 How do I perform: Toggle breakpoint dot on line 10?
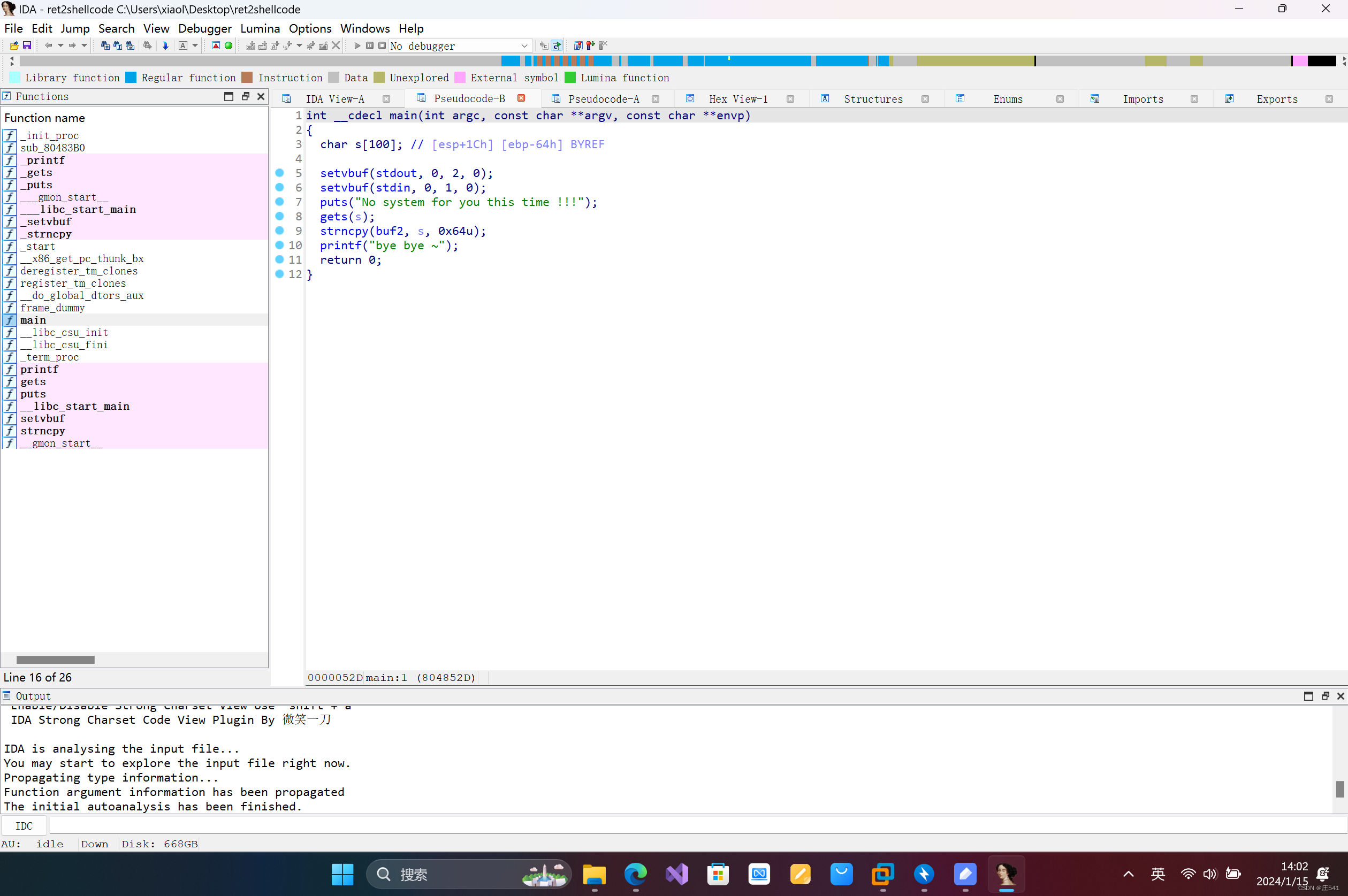click(279, 244)
